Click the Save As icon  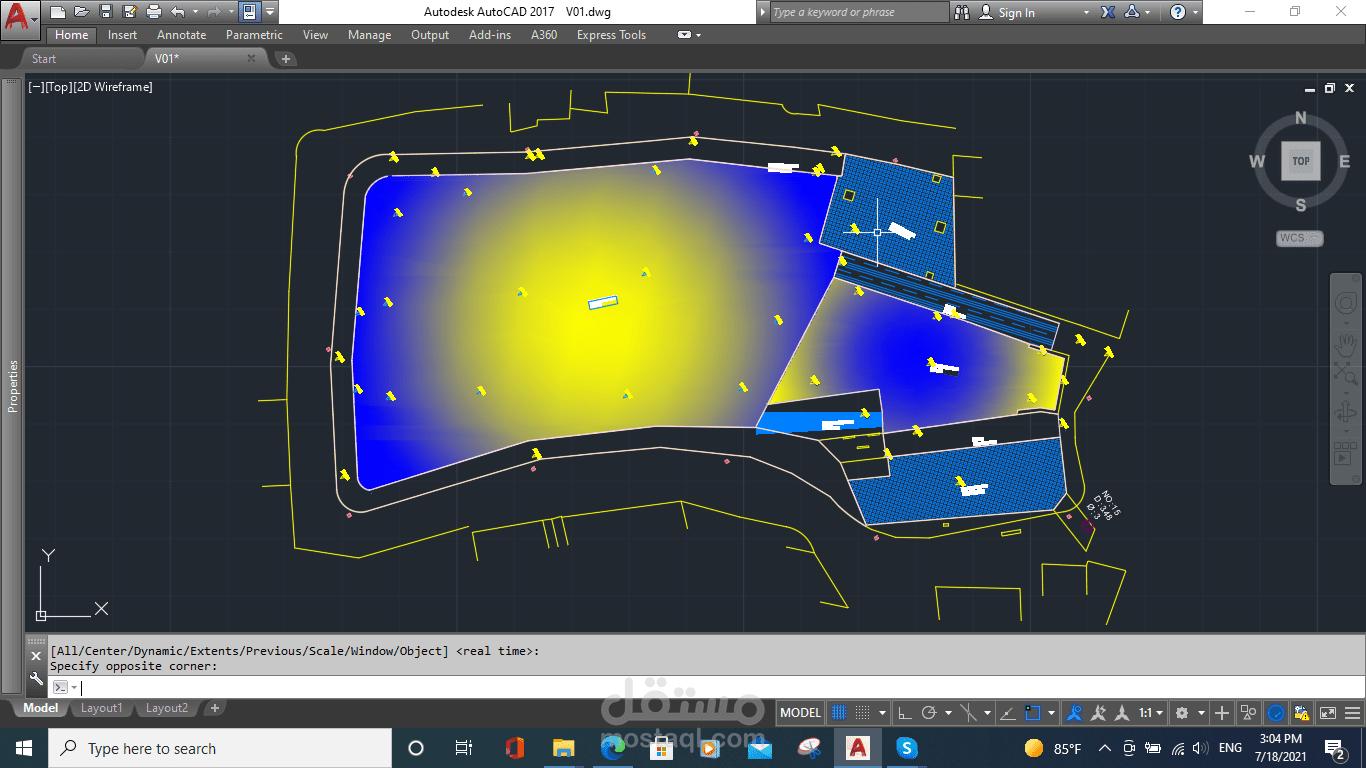129,12
